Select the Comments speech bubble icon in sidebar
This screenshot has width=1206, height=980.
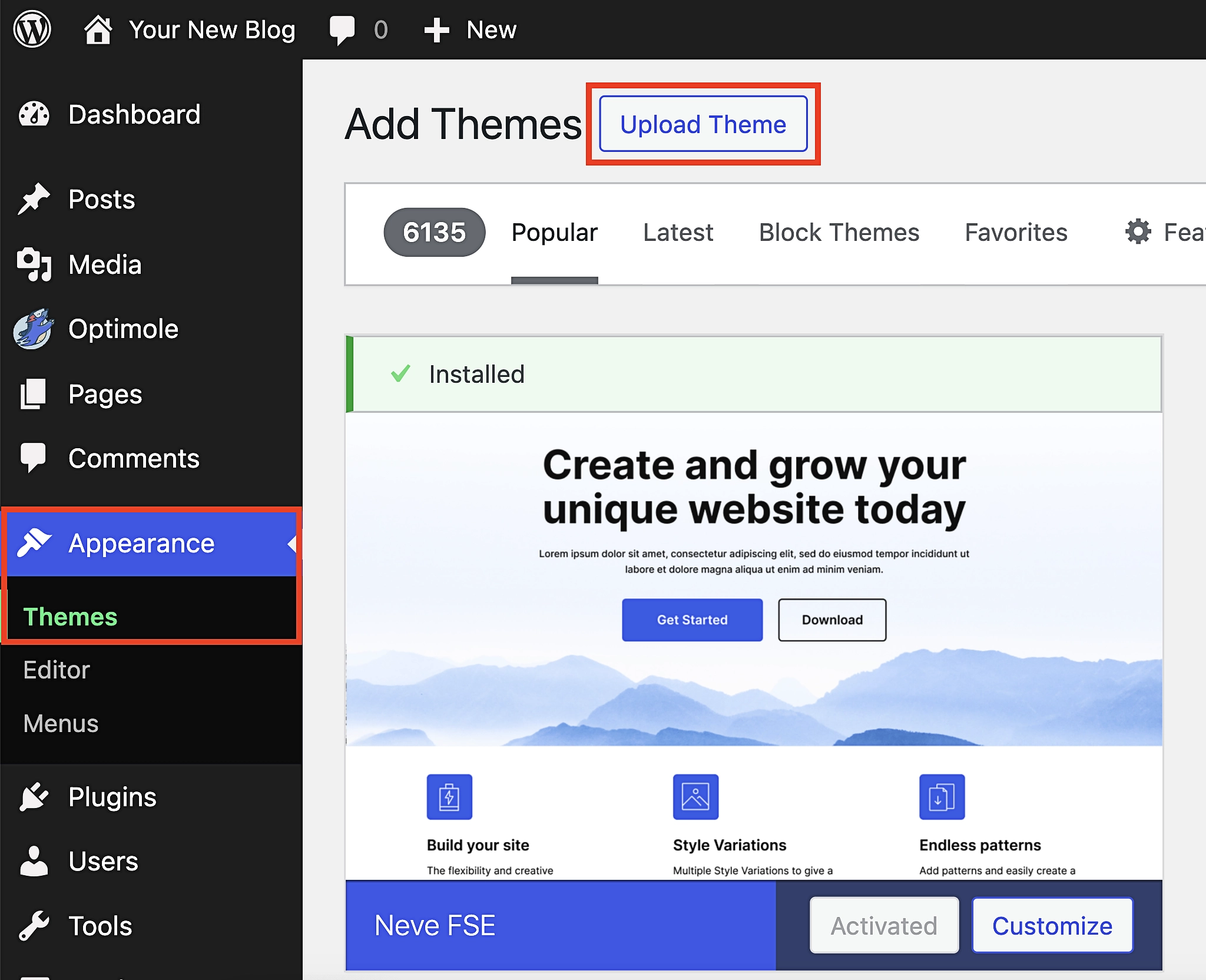coord(34,458)
